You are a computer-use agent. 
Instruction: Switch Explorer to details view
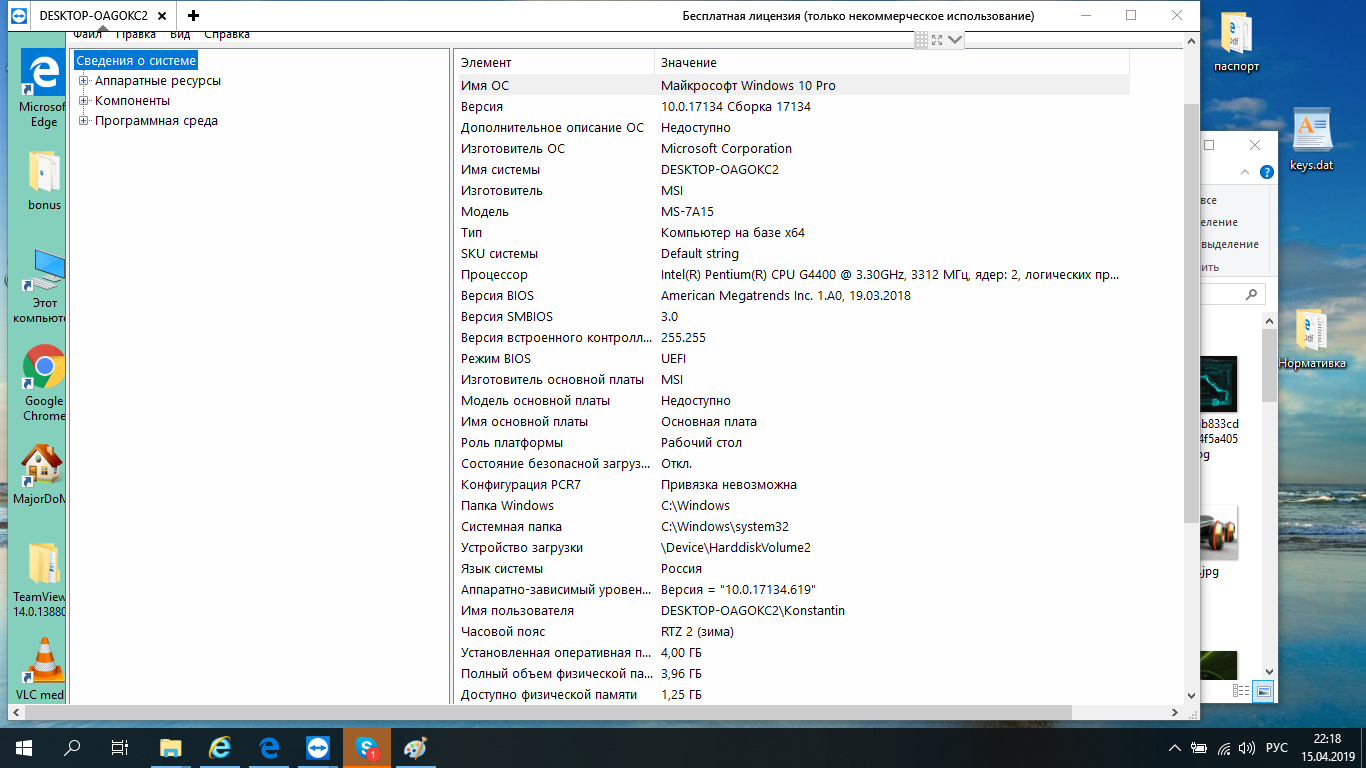(1241, 691)
